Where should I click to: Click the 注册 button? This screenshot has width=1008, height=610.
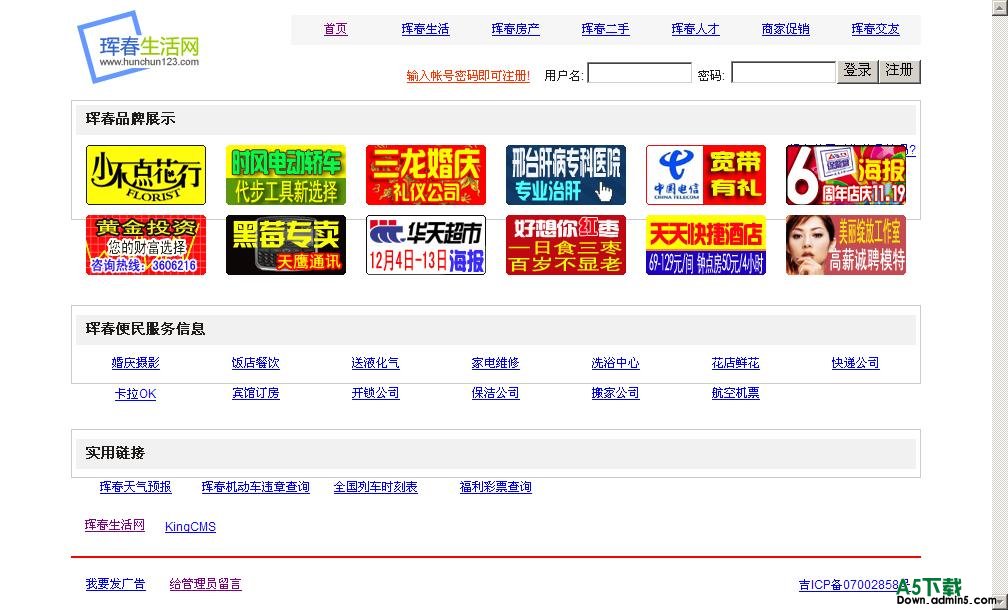[x=899, y=71]
